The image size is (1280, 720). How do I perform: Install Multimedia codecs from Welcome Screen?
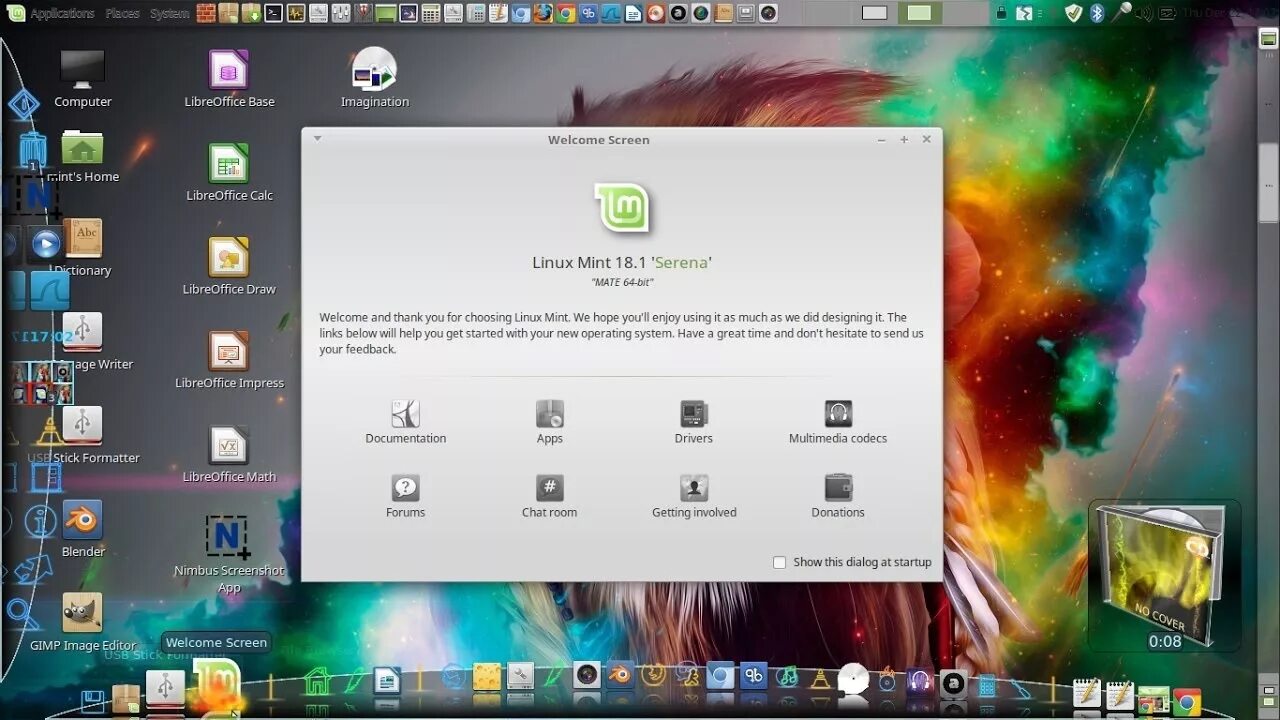[x=837, y=422]
